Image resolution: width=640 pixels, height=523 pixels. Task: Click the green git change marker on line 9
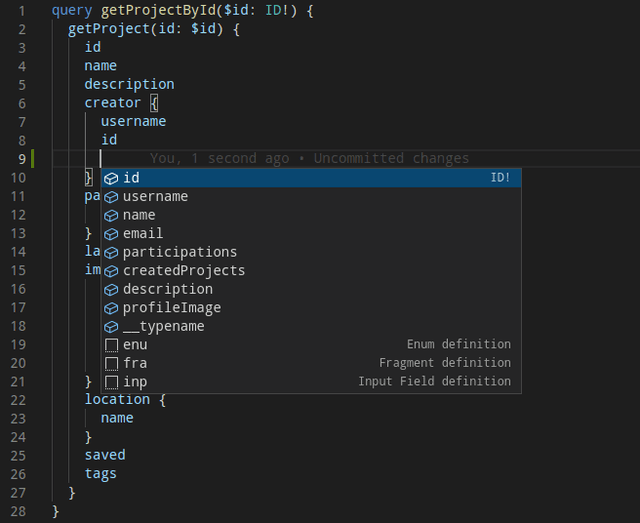coord(33,159)
